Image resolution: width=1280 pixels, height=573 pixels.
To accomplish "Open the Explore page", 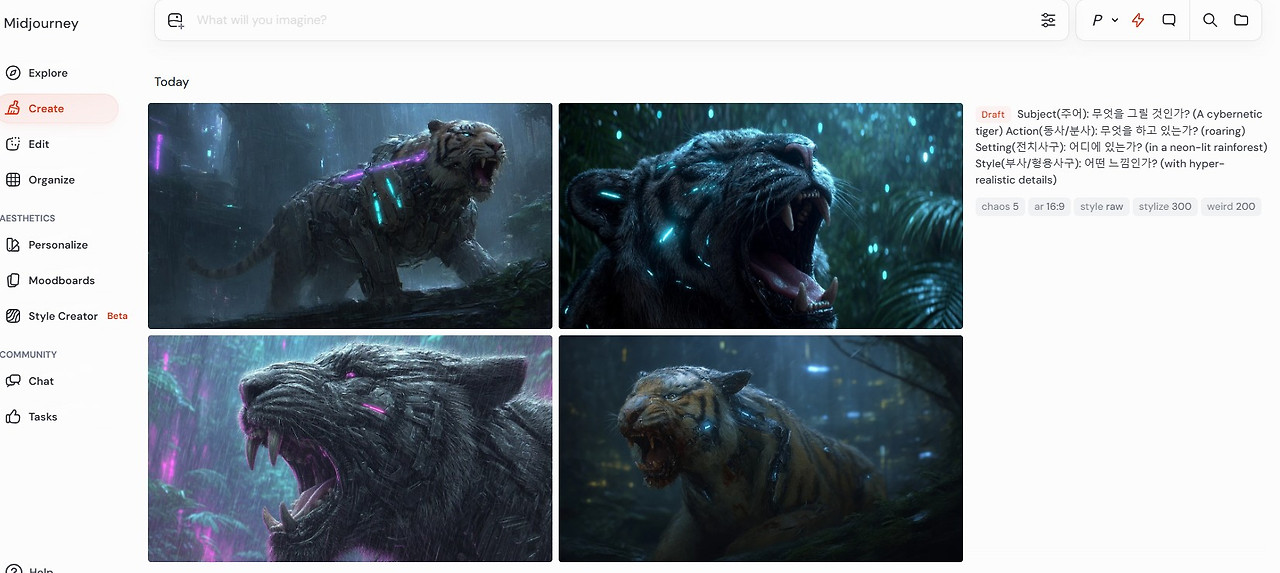I will point(48,73).
